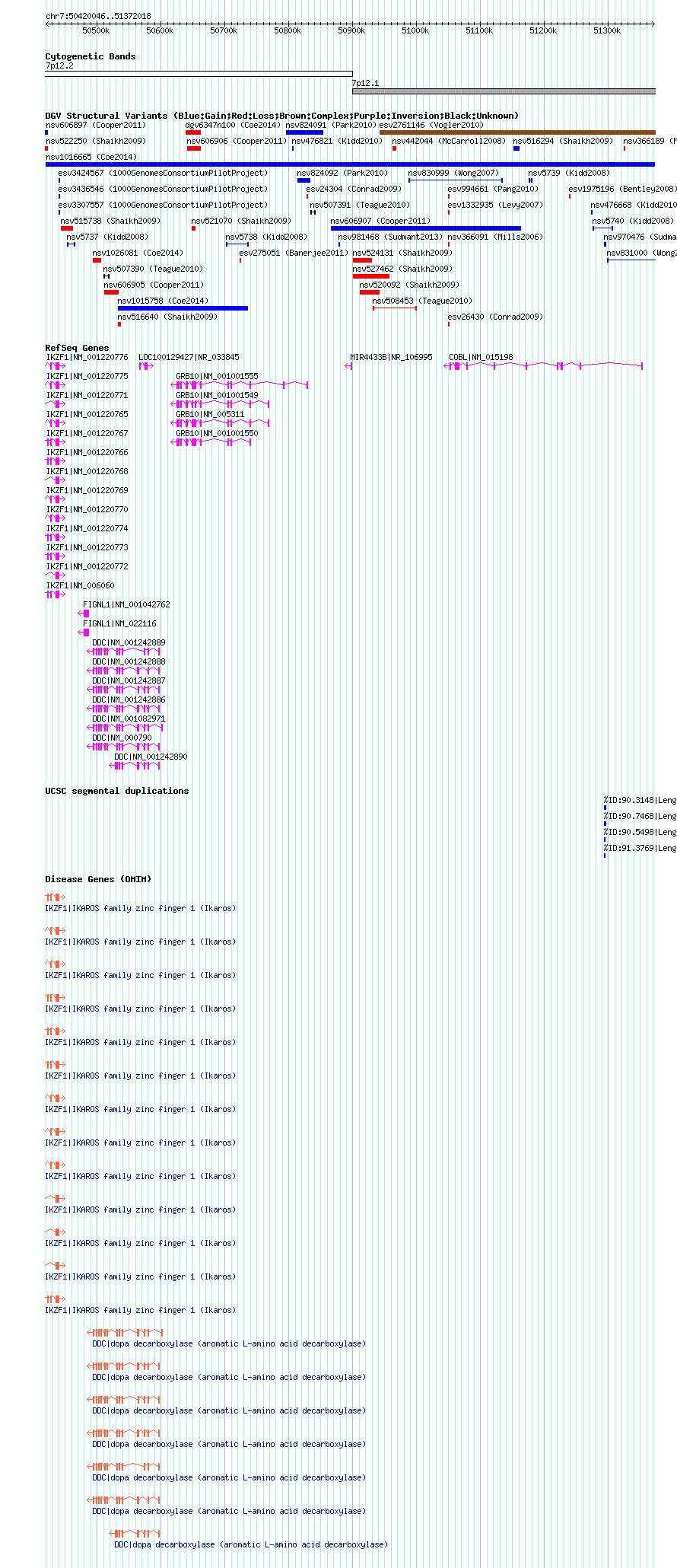
Task: Open the nsv516640 (Shaikh2009) label
Action: 167,317
